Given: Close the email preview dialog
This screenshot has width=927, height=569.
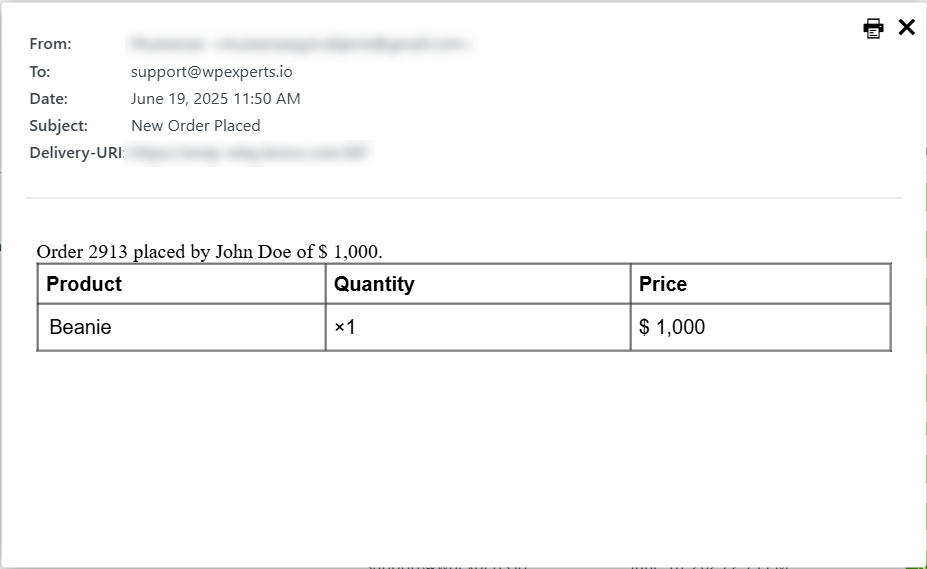Looking at the screenshot, I should [x=907, y=27].
